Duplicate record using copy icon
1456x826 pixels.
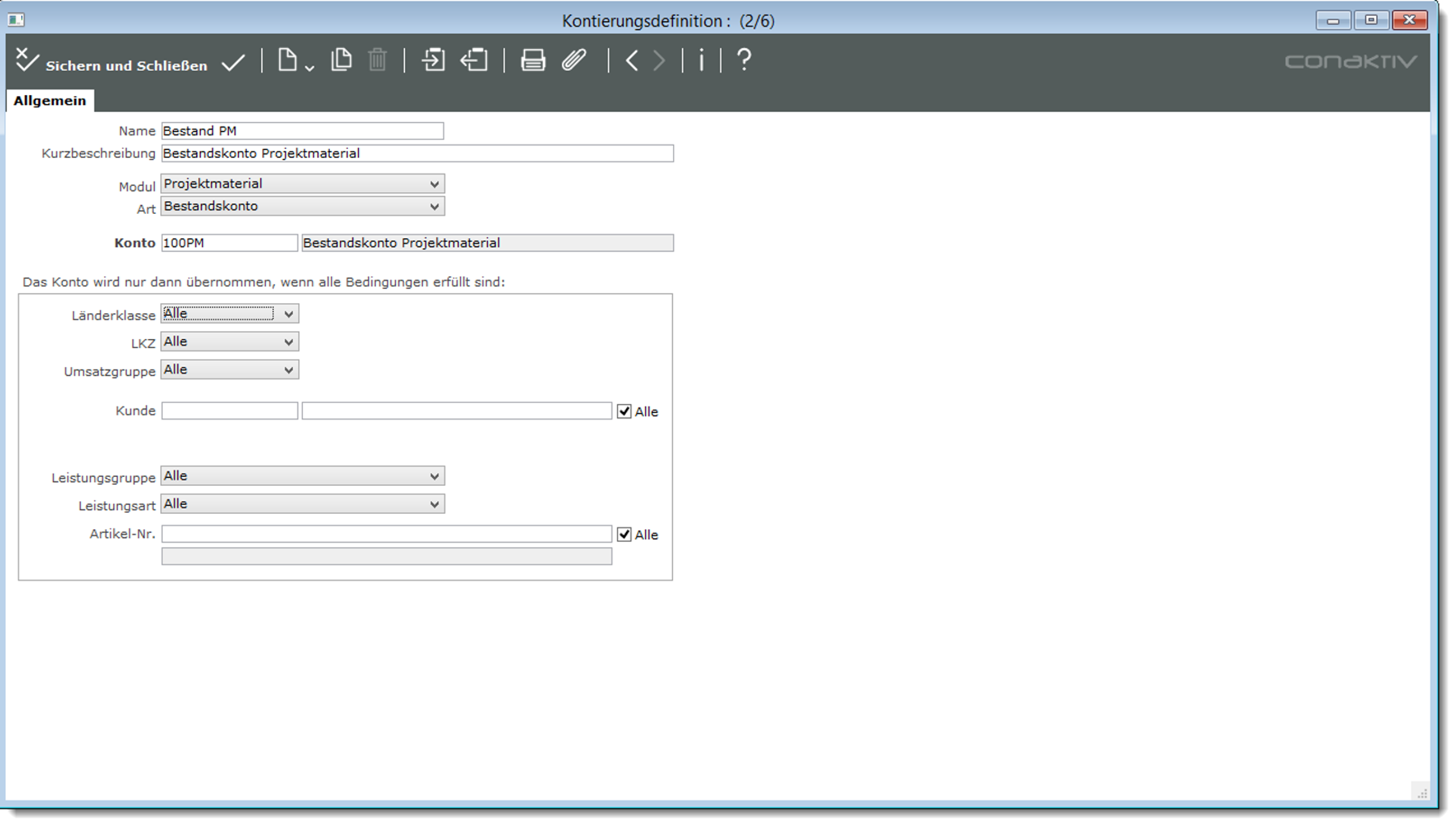tap(341, 60)
